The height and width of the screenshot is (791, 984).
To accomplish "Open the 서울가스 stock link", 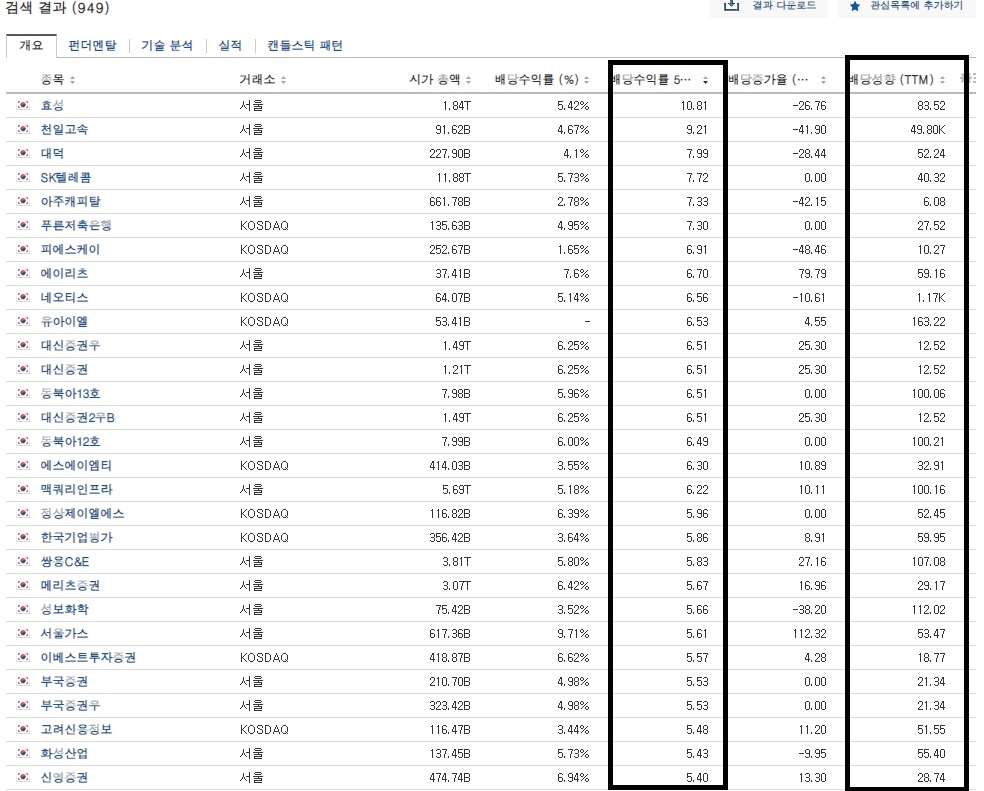I will [x=64, y=633].
